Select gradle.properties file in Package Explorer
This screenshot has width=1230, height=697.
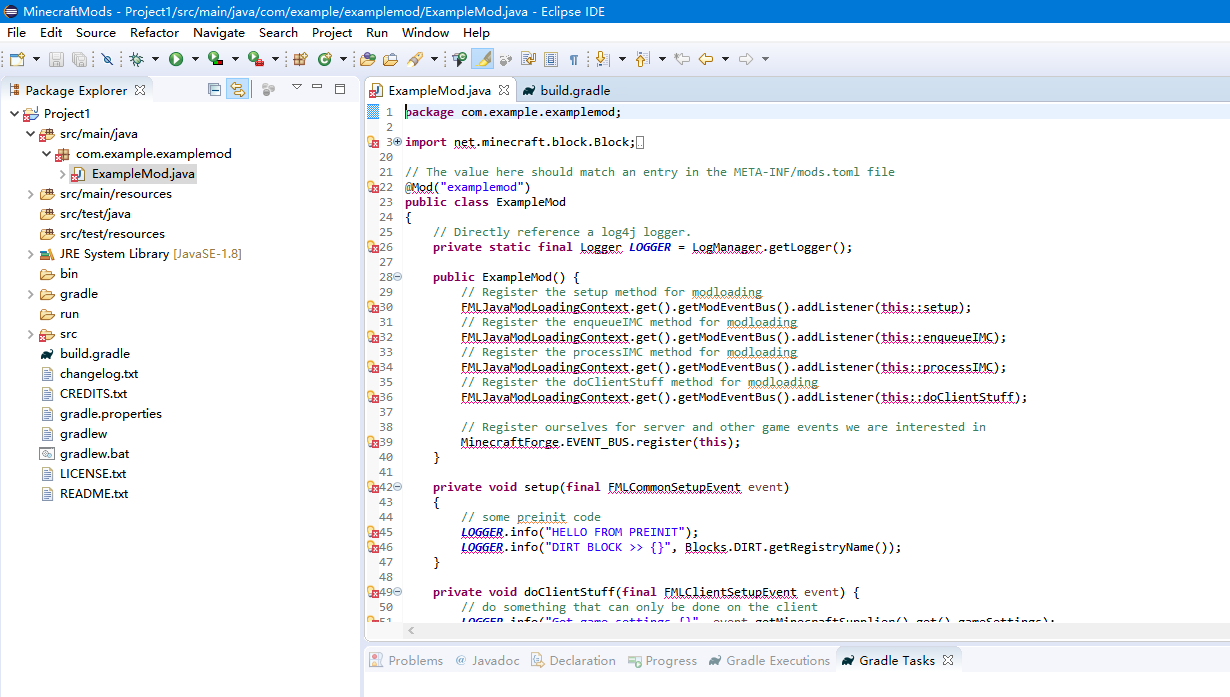110,414
